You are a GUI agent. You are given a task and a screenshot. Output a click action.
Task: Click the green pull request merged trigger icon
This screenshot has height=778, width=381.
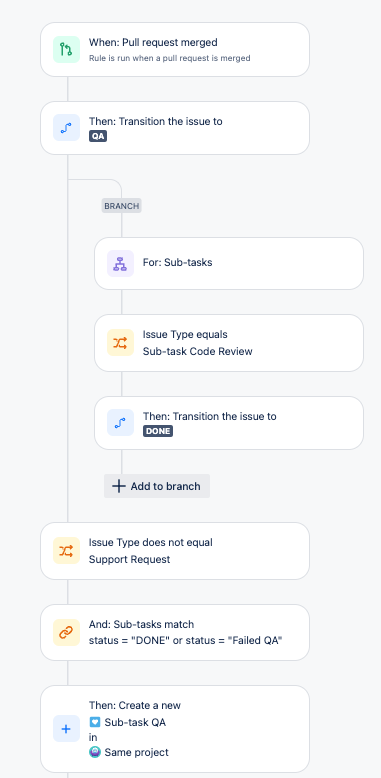tap(66, 50)
